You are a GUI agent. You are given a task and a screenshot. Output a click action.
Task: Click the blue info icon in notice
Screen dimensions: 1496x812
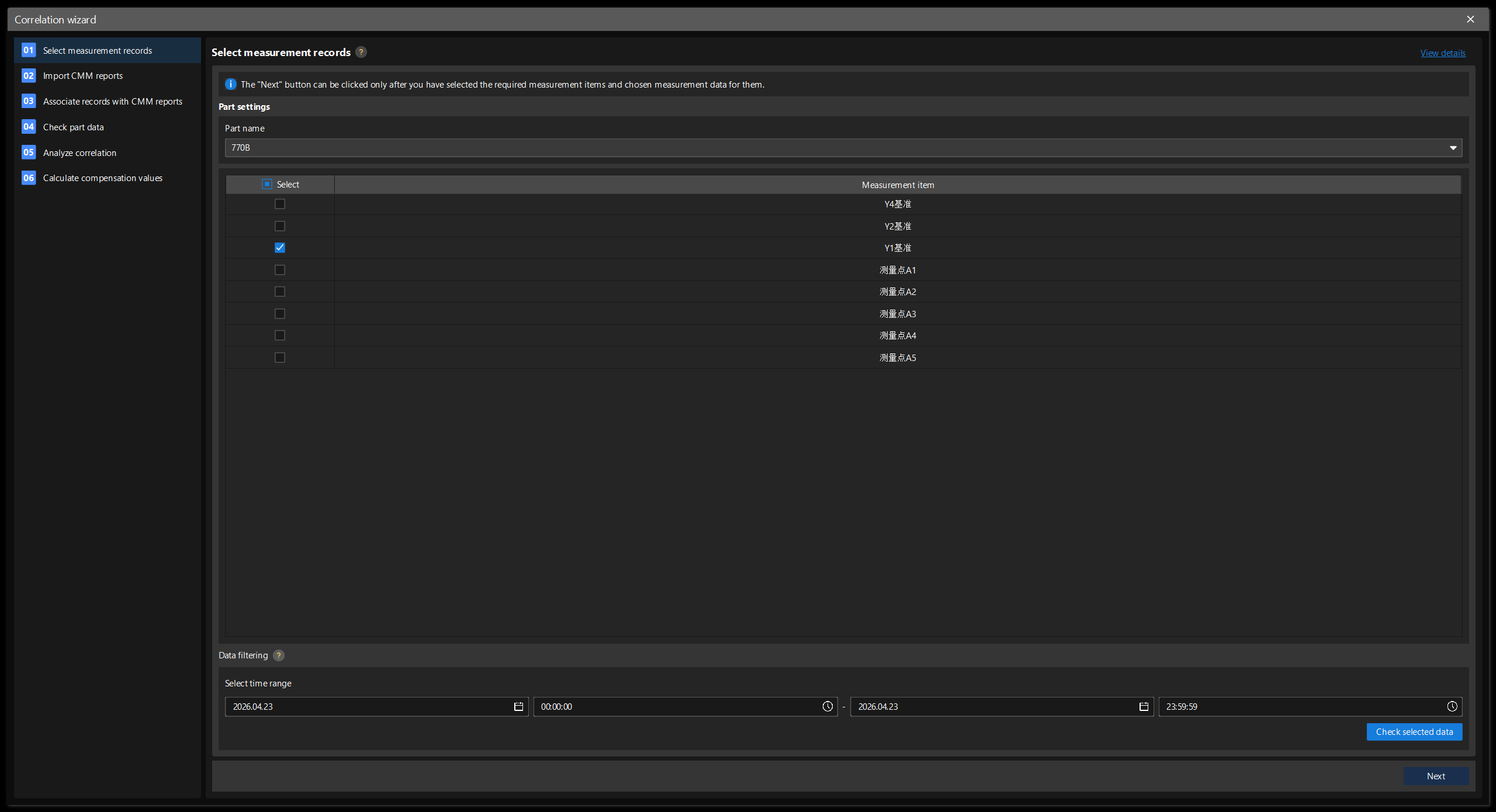[x=231, y=84]
